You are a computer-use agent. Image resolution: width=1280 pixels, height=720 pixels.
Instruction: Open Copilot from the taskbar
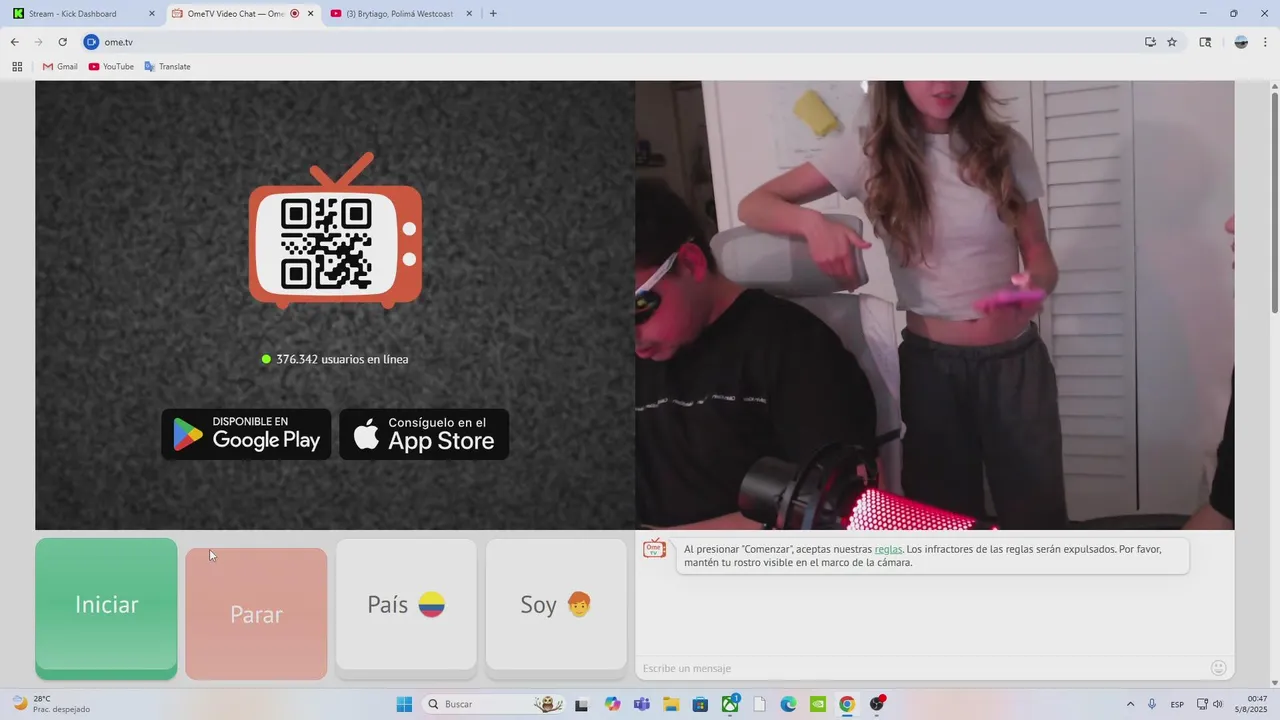pos(612,704)
